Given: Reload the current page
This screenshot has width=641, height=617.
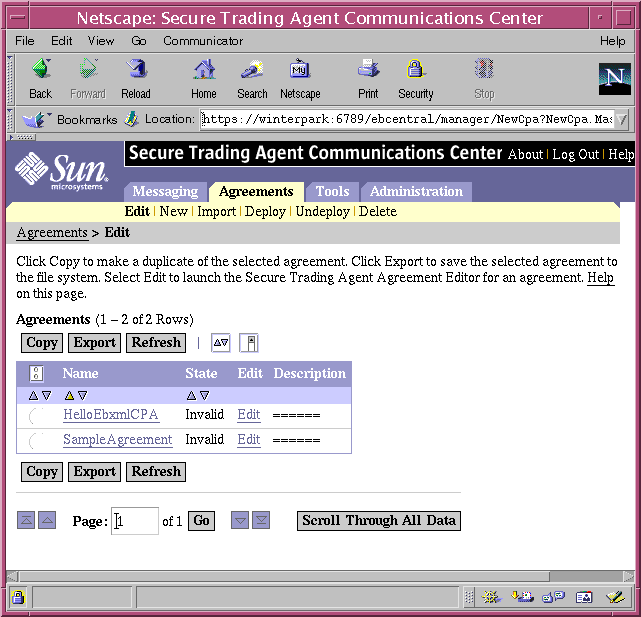Looking at the screenshot, I should pos(136,69).
